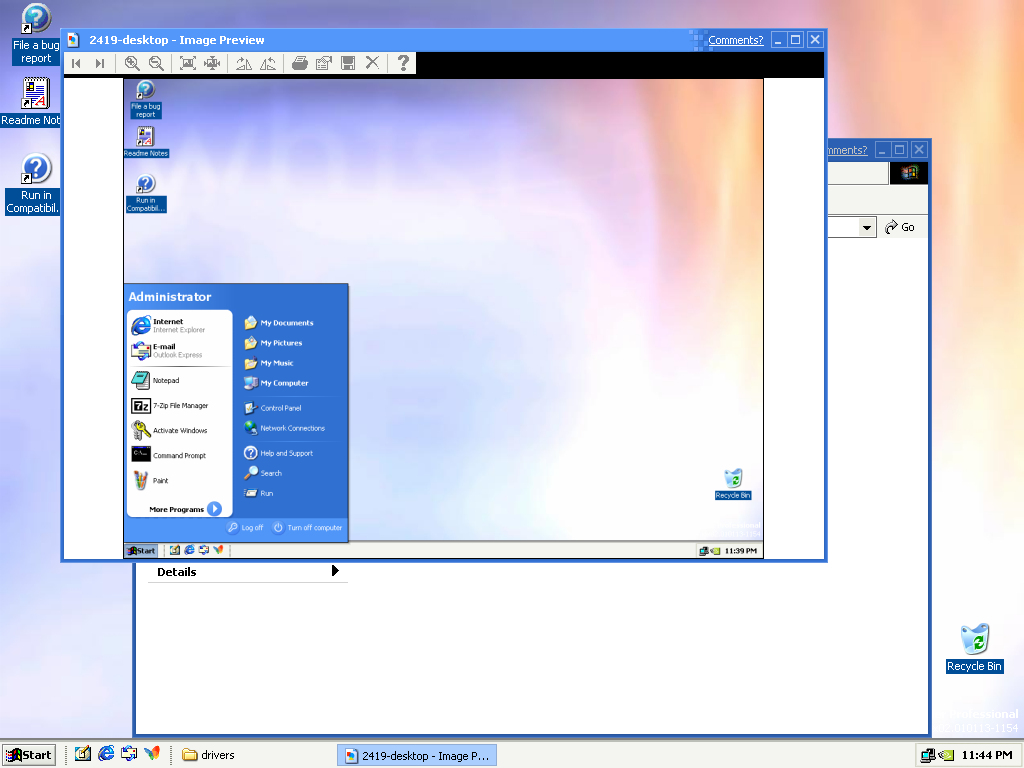This screenshot has width=1024, height=768.
Task: Close the background drivers window
Action: point(919,150)
